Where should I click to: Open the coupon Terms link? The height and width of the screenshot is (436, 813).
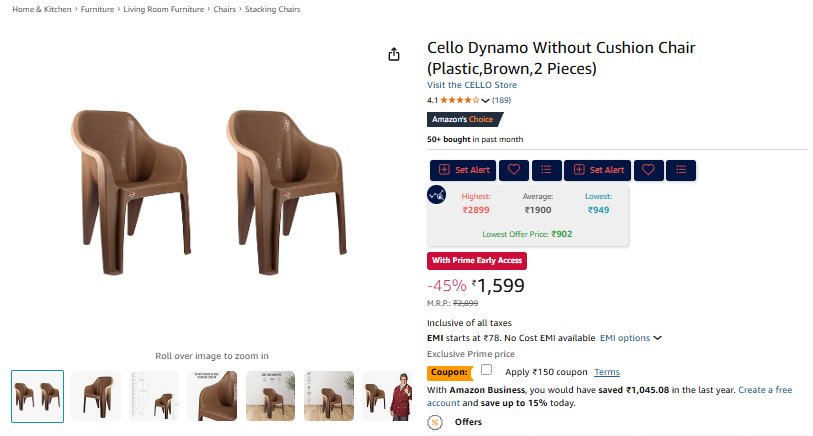607,372
